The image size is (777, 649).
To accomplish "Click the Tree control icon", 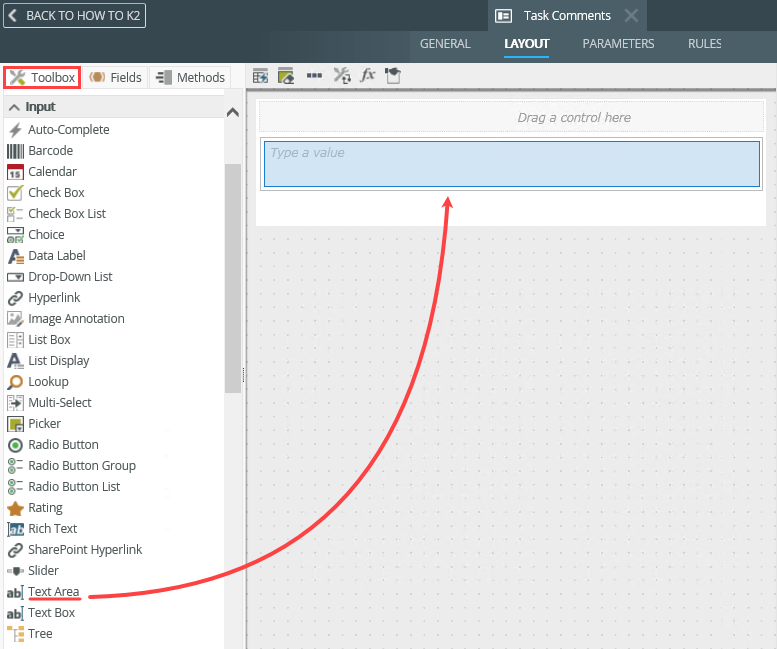I will pos(15,634).
